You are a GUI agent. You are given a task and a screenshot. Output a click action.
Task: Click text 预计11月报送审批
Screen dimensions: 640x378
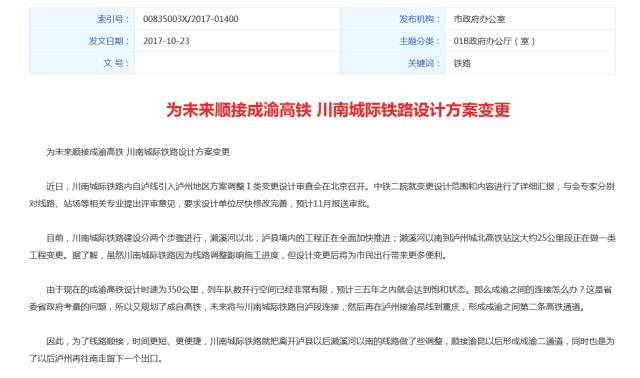(x=332, y=203)
